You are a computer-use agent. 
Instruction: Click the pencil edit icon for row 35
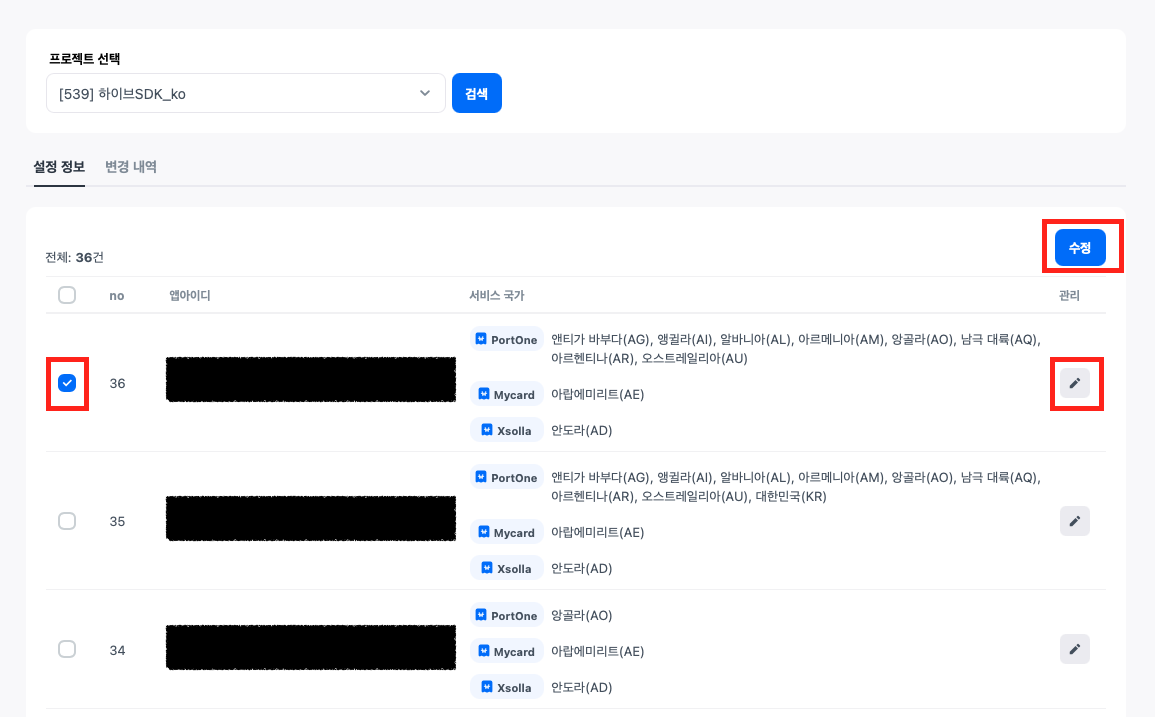pos(1074,521)
